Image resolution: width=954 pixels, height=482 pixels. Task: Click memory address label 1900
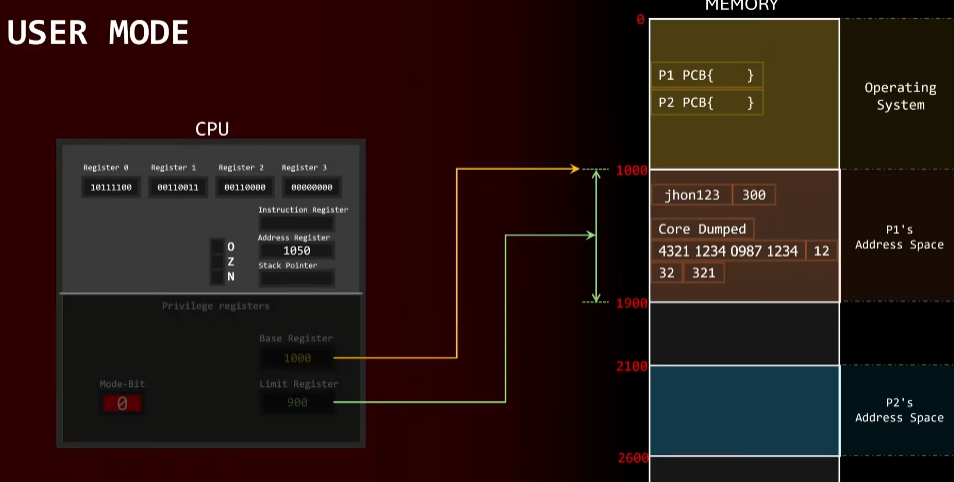[x=632, y=303]
